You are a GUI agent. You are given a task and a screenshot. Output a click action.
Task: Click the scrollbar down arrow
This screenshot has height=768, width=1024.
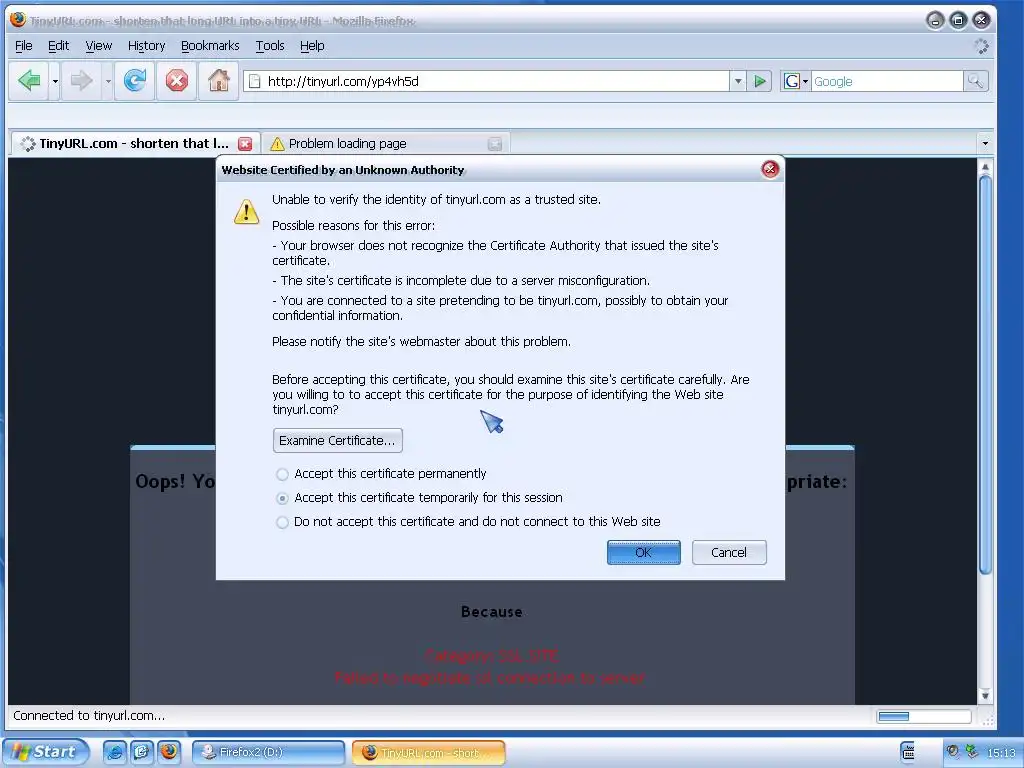pos(985,696)
